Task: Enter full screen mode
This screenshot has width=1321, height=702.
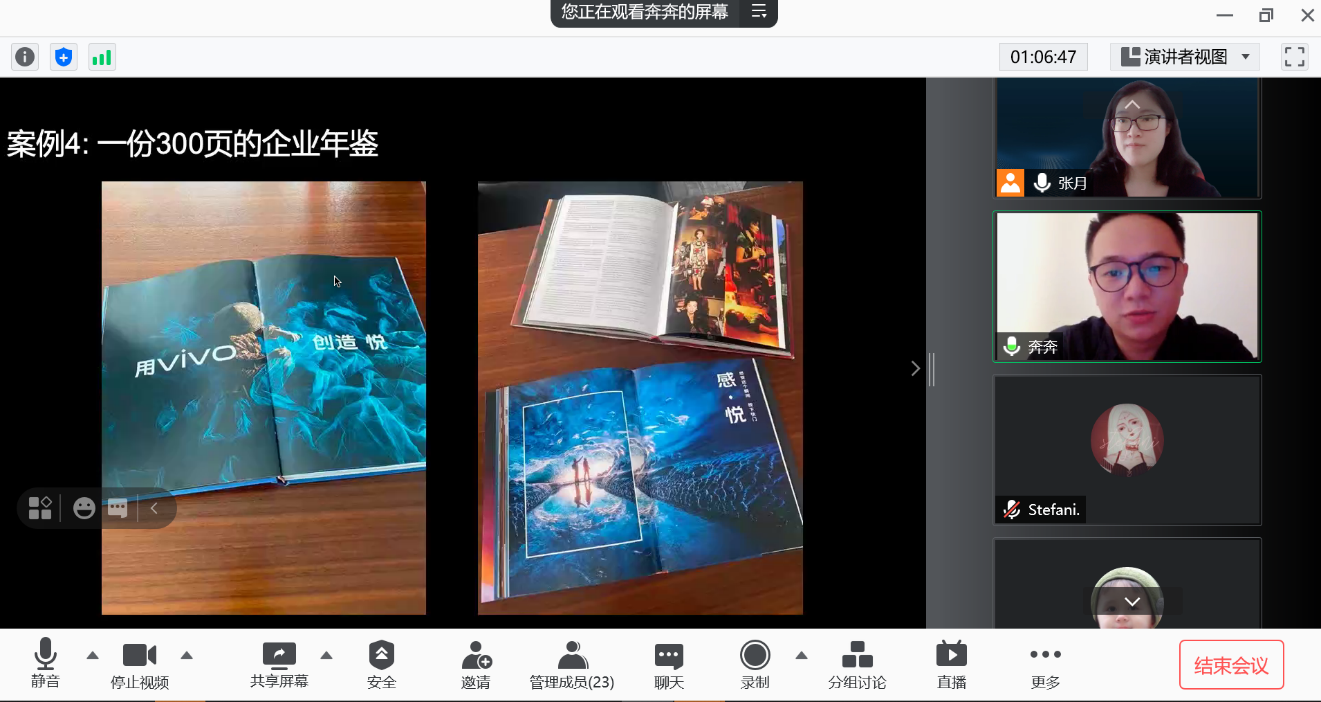Action: click(1294, 57)
